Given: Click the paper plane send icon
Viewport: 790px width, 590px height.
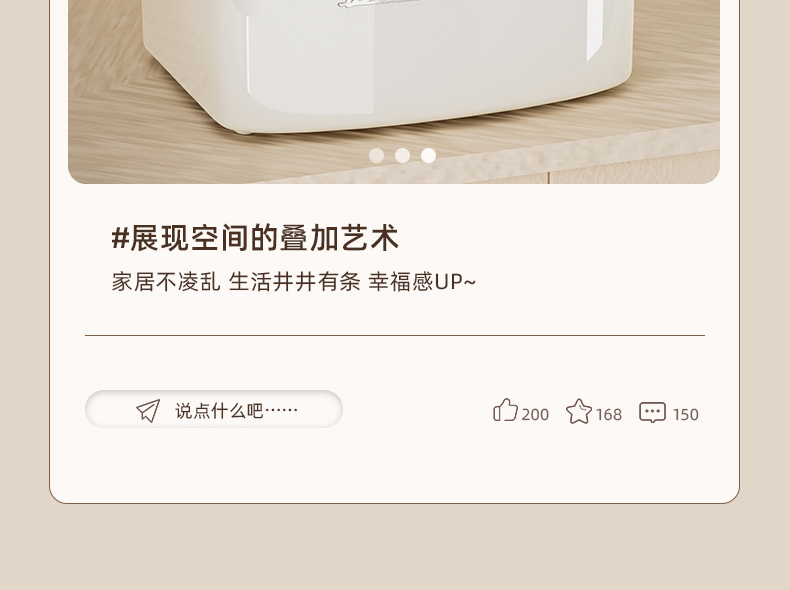Looking at the screenshot, I should pyautogui.click(x=148, y=411).
